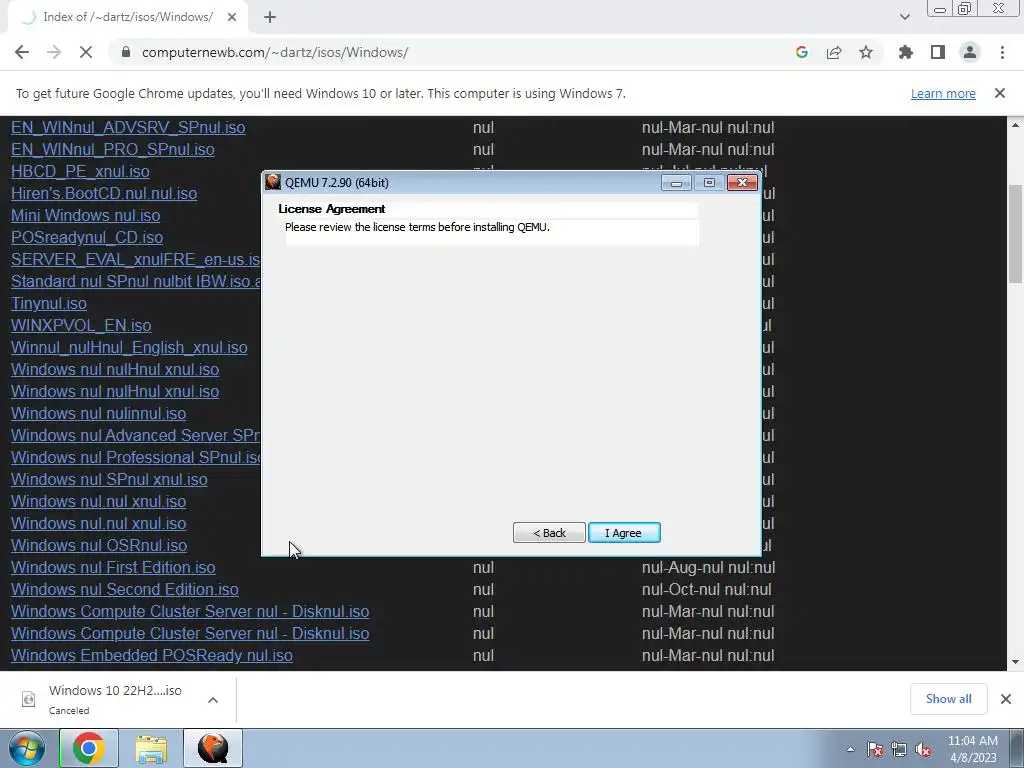Open Windows nul First Edition.iso link
Image resolution: width=1024 pixels, height=768 pixels.
coord(113,568)
